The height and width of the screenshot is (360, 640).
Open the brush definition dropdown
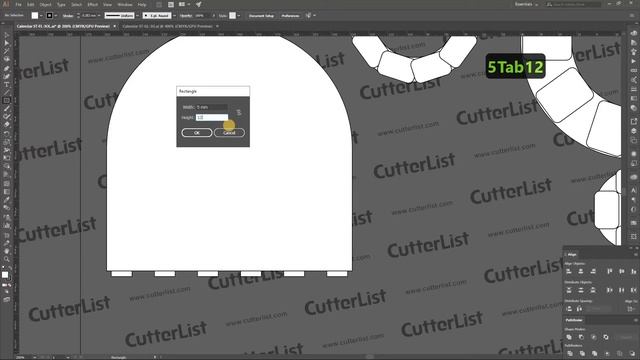click(x=174, y=16)
